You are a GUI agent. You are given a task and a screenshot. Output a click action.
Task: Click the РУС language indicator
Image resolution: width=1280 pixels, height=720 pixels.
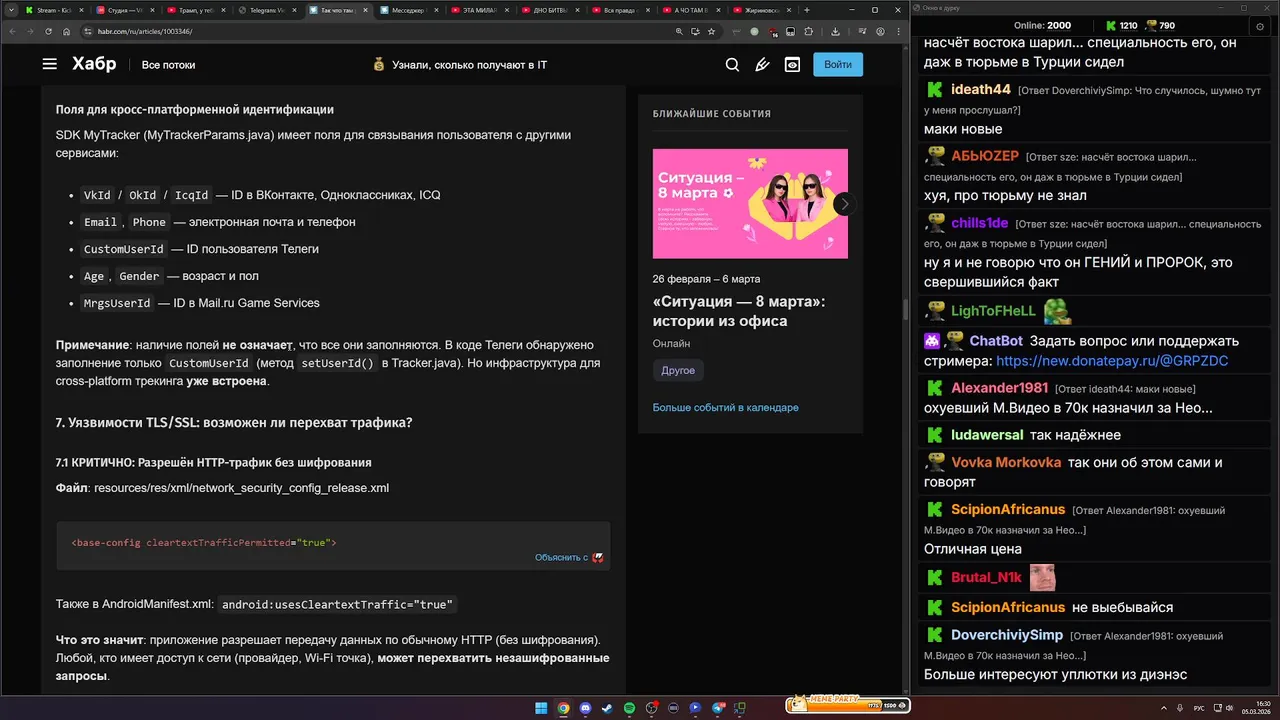click(1199, 708)
